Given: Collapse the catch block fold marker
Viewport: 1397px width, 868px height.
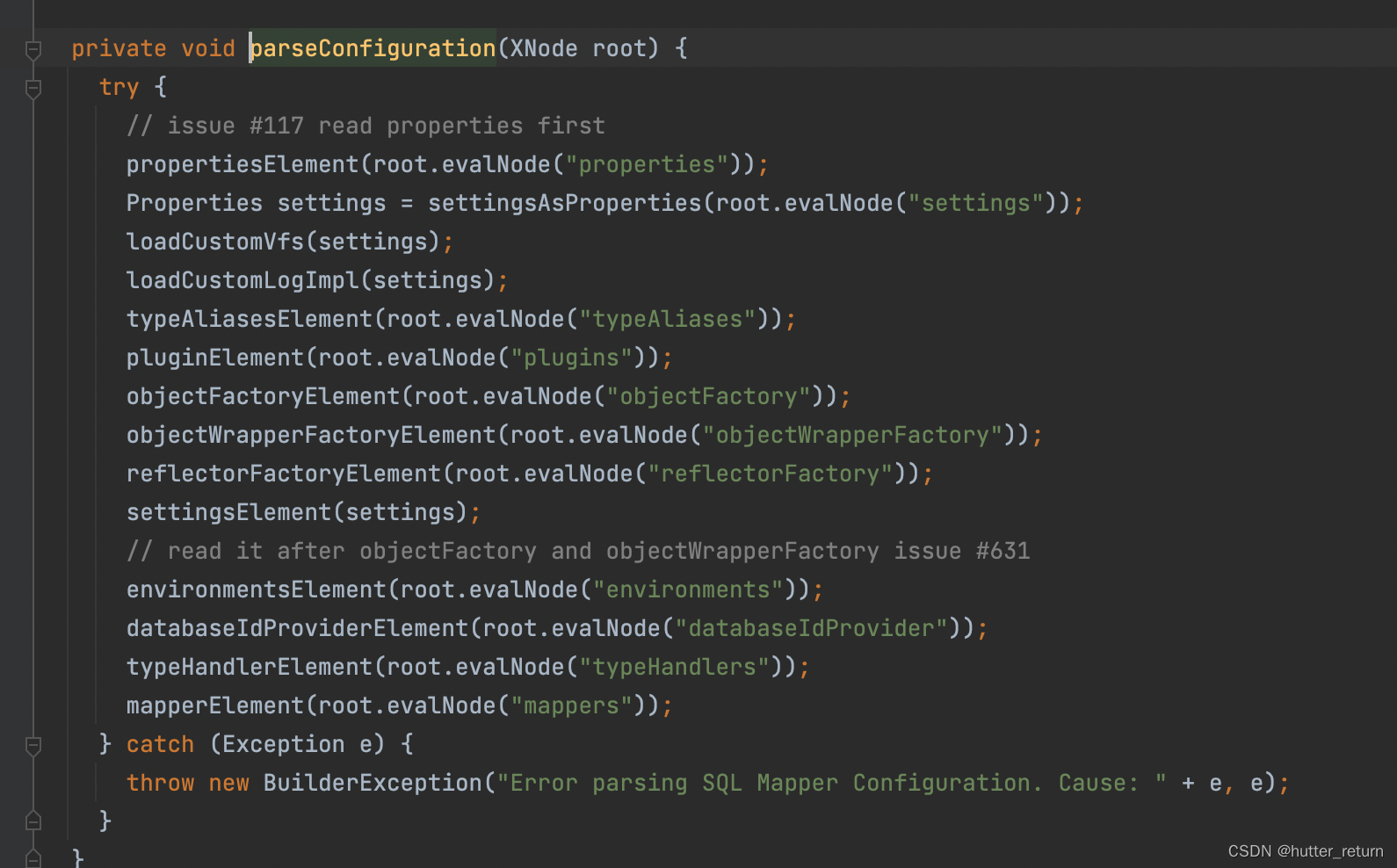Looking at the screenshot, I should pos(33,745).
